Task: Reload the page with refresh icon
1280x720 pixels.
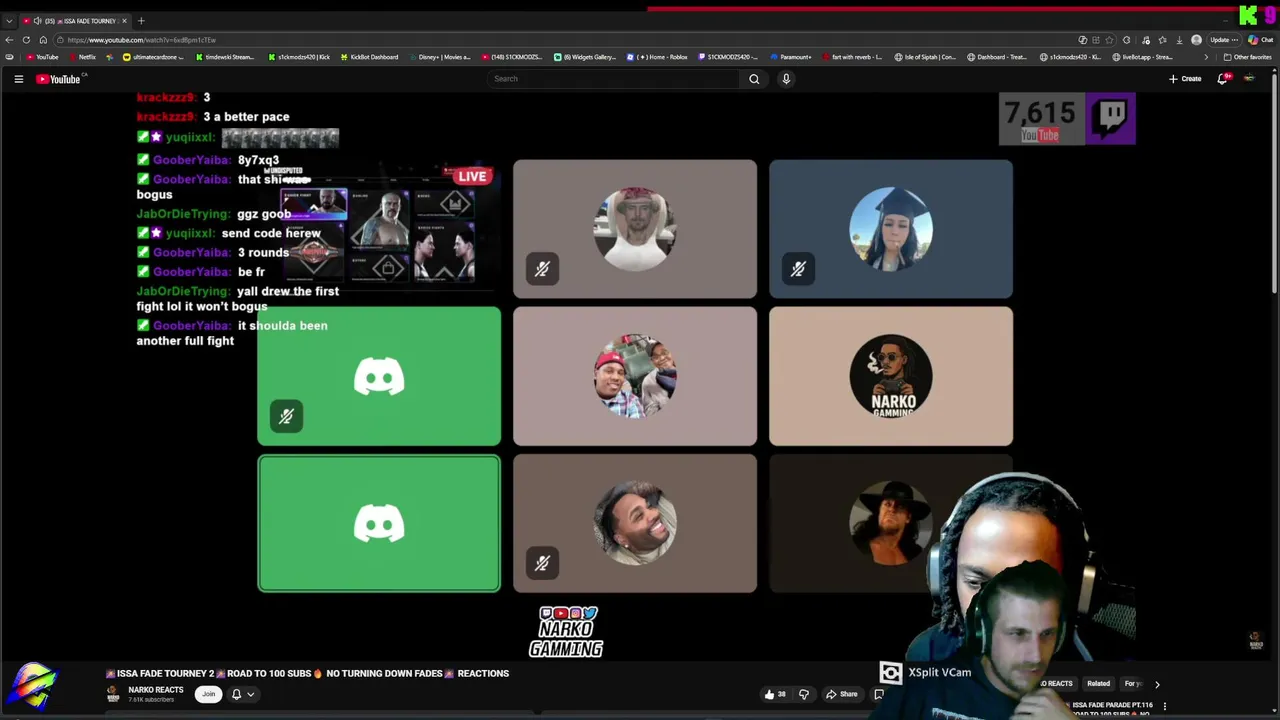Action: [x=26, y=40]
